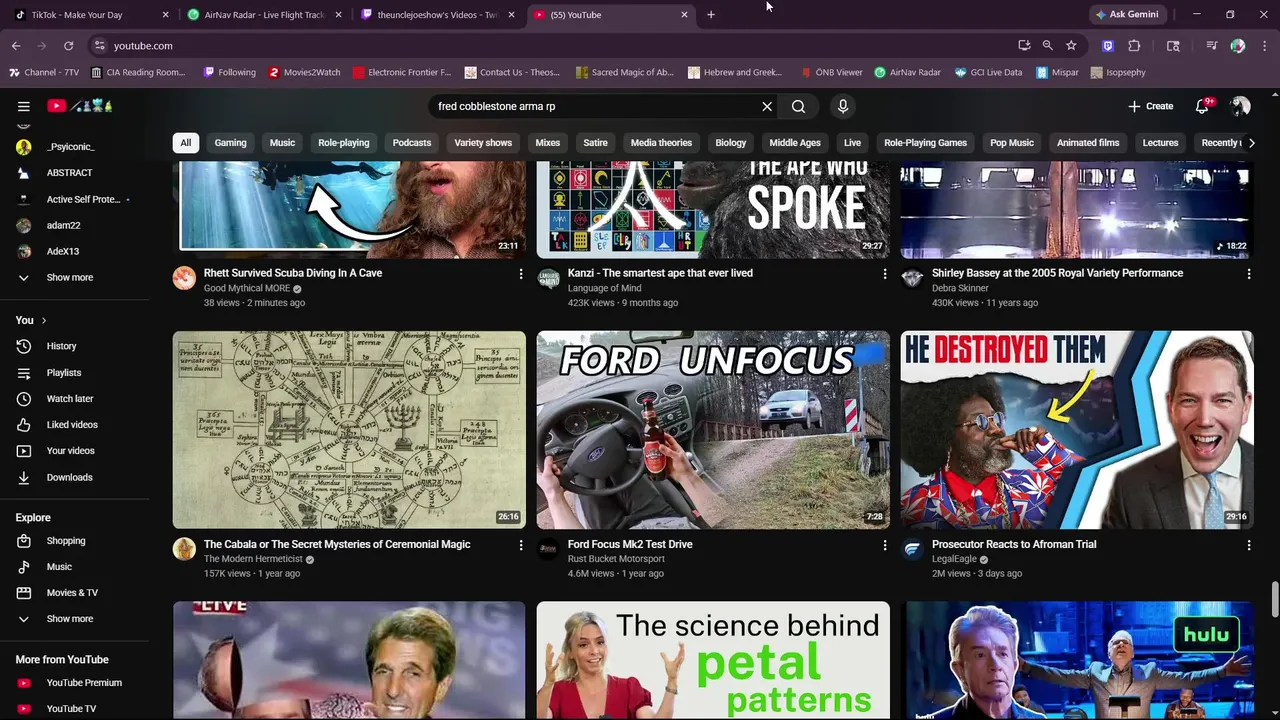Open the Extensions puzzle icon
Screen dimensions: 1280x720
click(1134, 46)
